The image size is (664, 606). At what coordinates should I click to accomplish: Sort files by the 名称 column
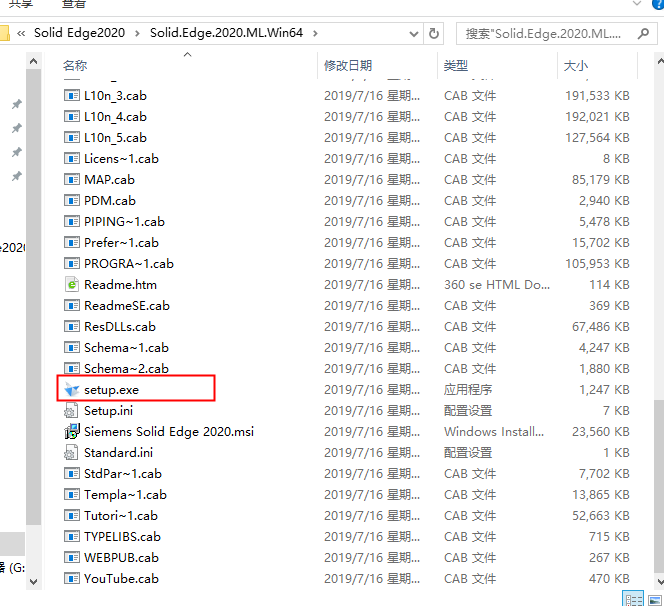[x=75, y=66]
